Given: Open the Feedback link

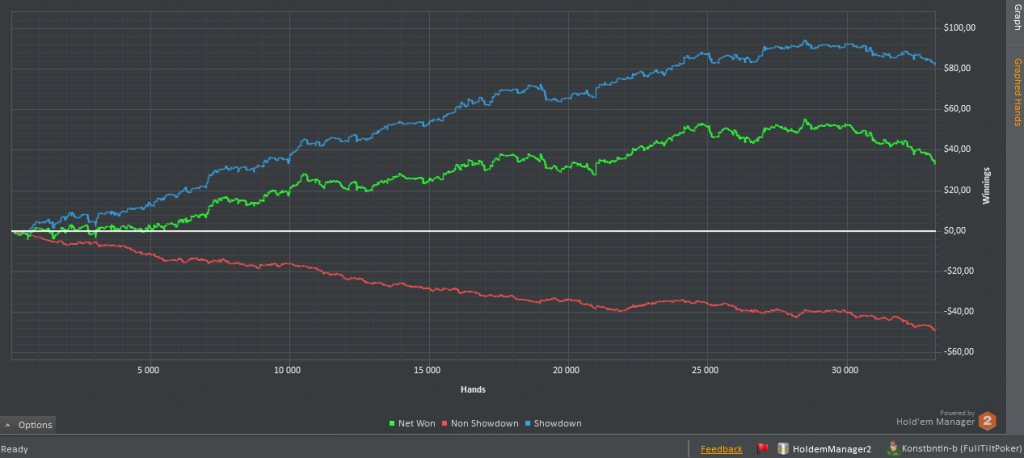Looking at the screenshot, I should point(721,450).
